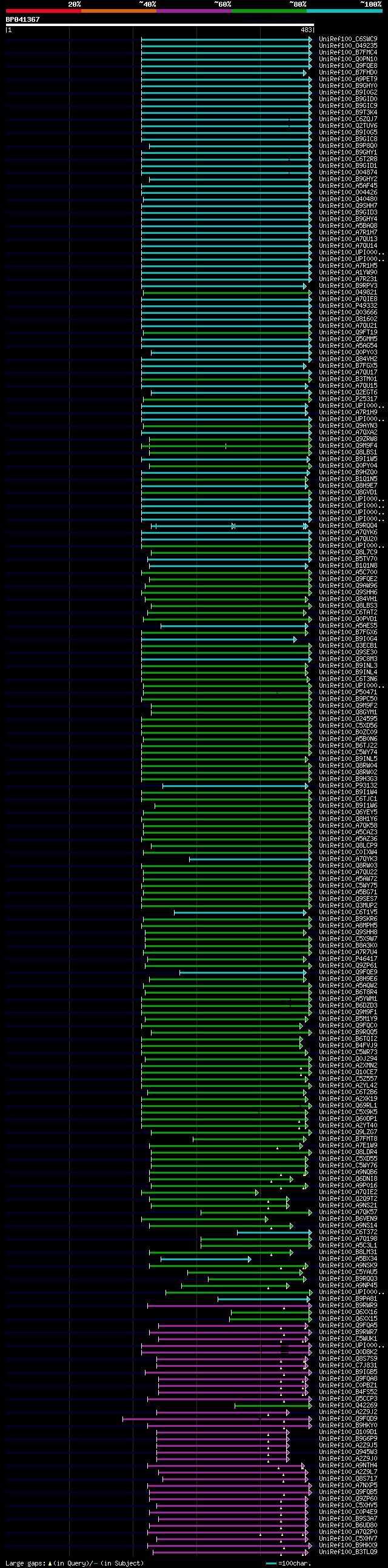Select the hit label UniRef100_A7NXP5
388x1568 pixels.
348,1485
